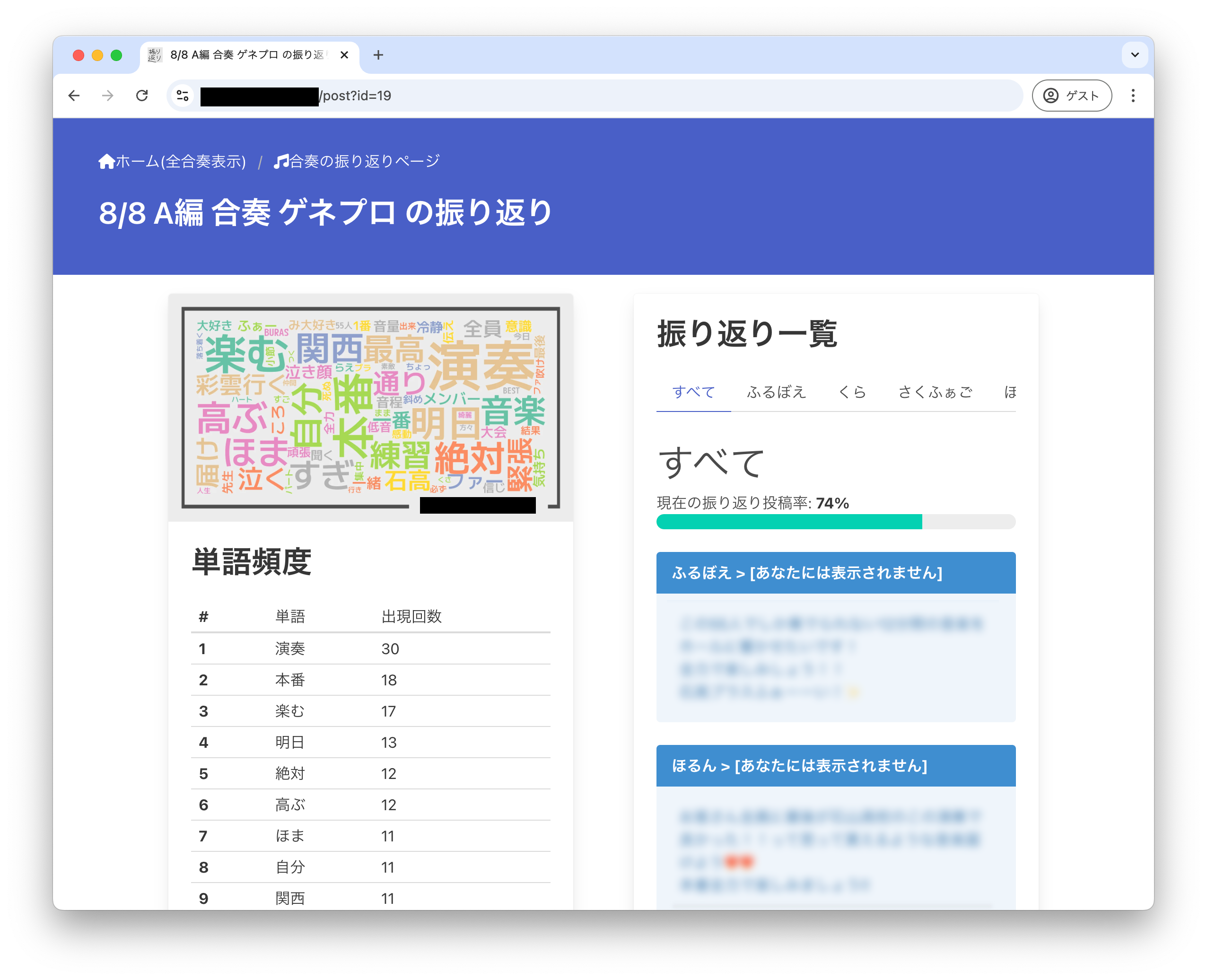Select the すべて tab
This screenshot has width=1207, height=980.
coord(693,392)
